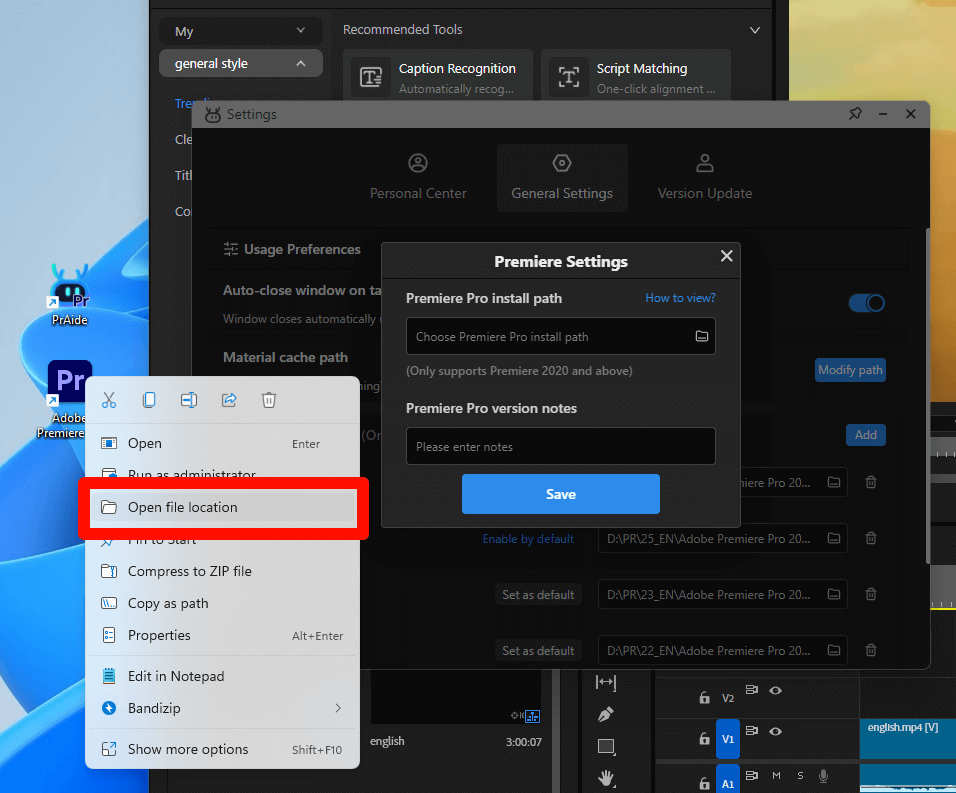Viewport: 956px width, 793px height.
Task: Browse for the Premiere Pro install path folder
Action: click(701, 336)
